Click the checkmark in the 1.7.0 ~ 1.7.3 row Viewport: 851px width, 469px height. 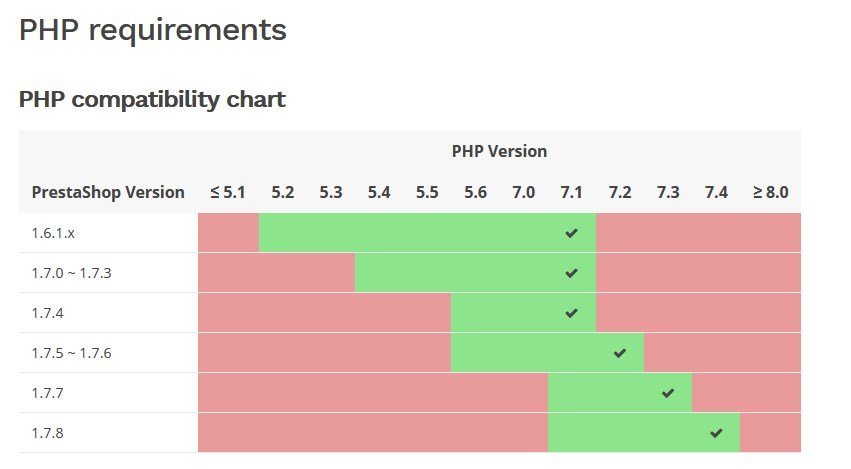(x=571, y=273)
